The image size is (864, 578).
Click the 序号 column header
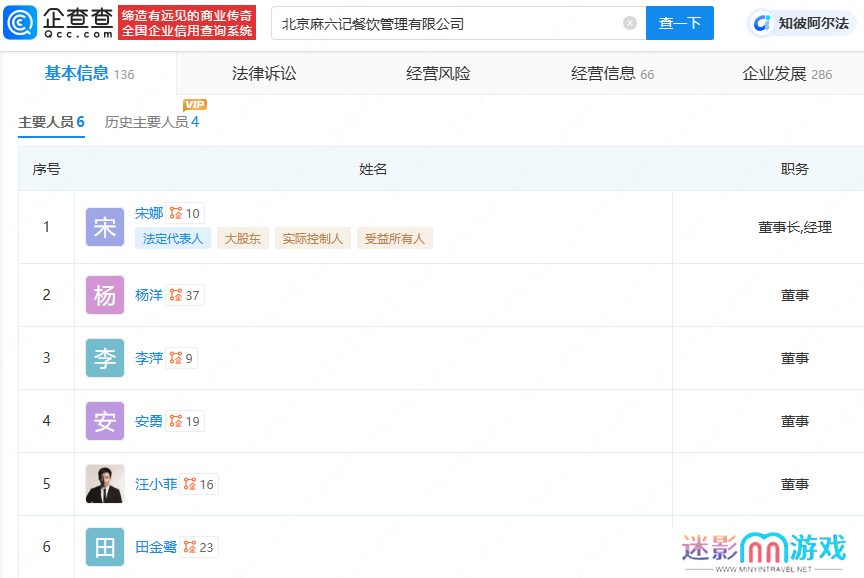coord(46,169)
